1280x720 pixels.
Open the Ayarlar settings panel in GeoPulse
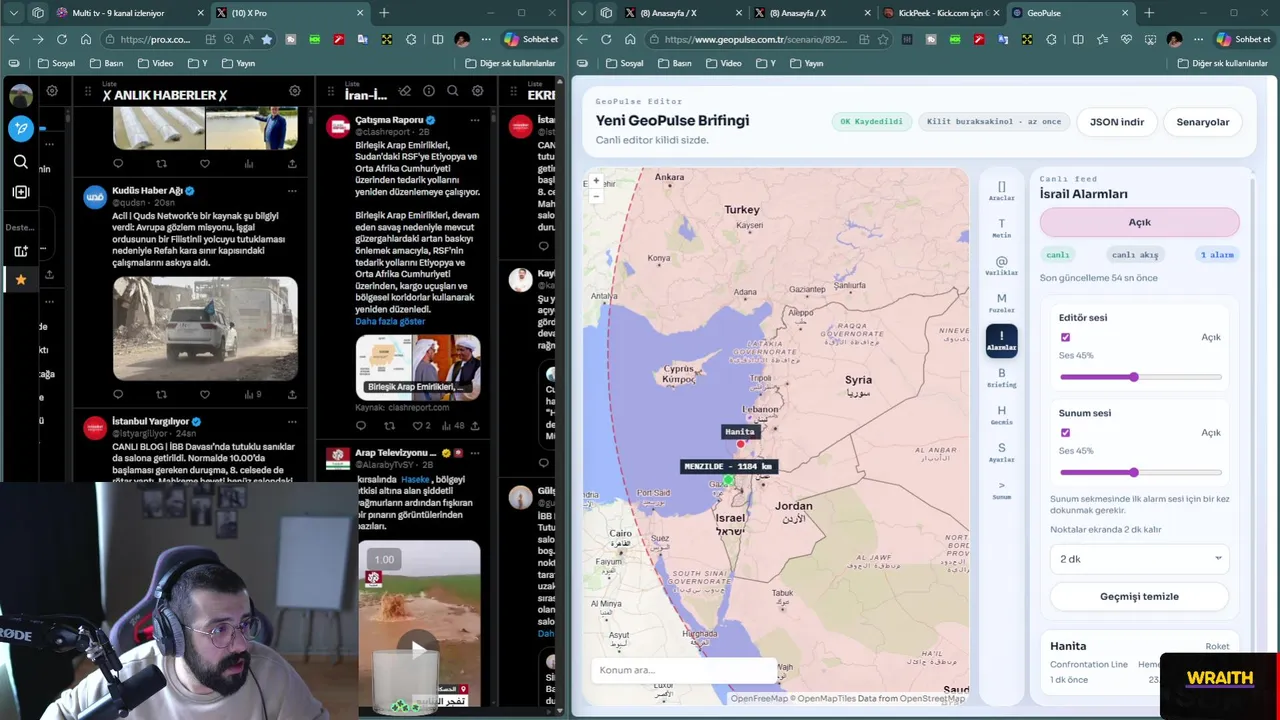[1001, 453]
